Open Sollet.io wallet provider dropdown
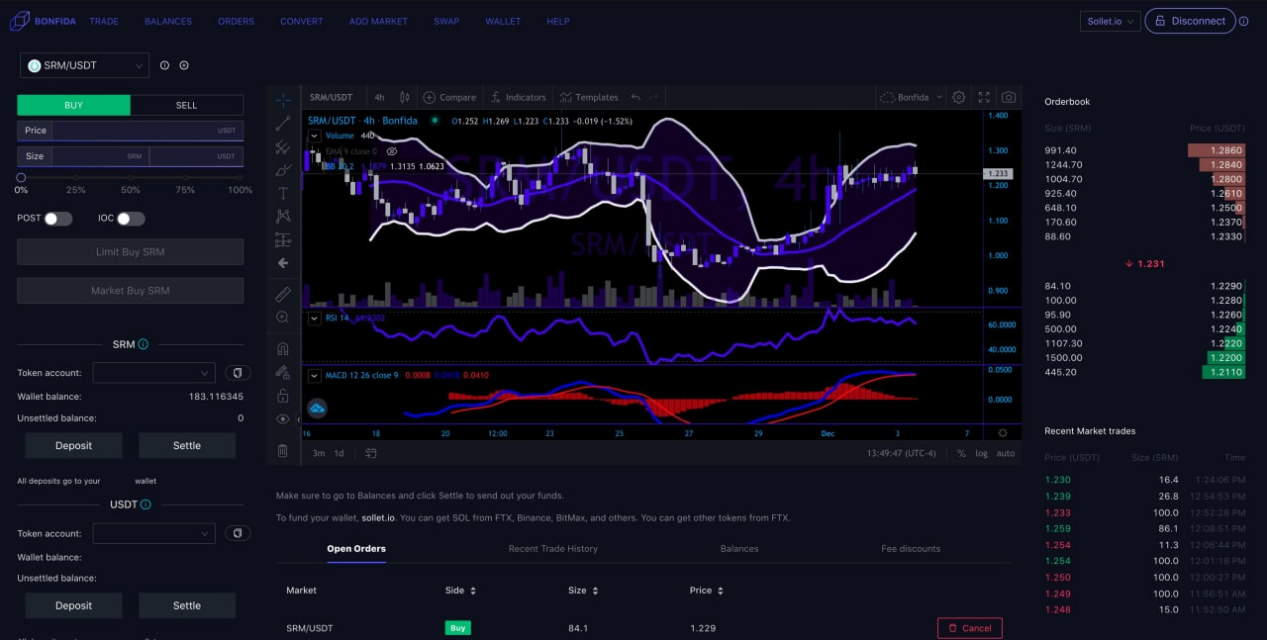The image size is (1267, 640). tap(1110, 21)
